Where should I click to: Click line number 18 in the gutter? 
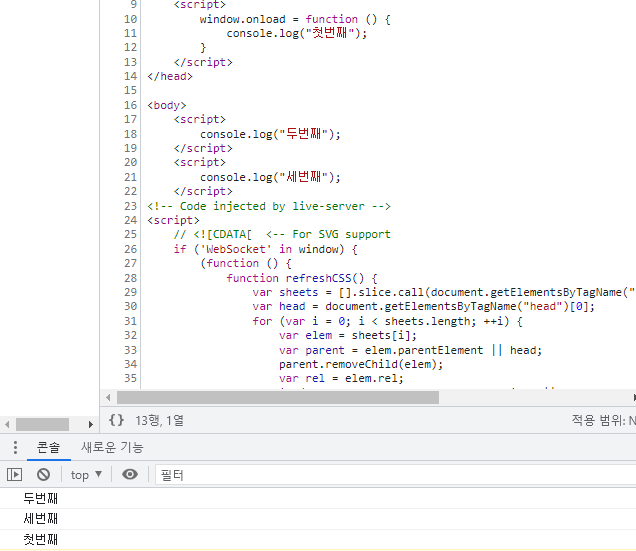[x=131, y=134]
